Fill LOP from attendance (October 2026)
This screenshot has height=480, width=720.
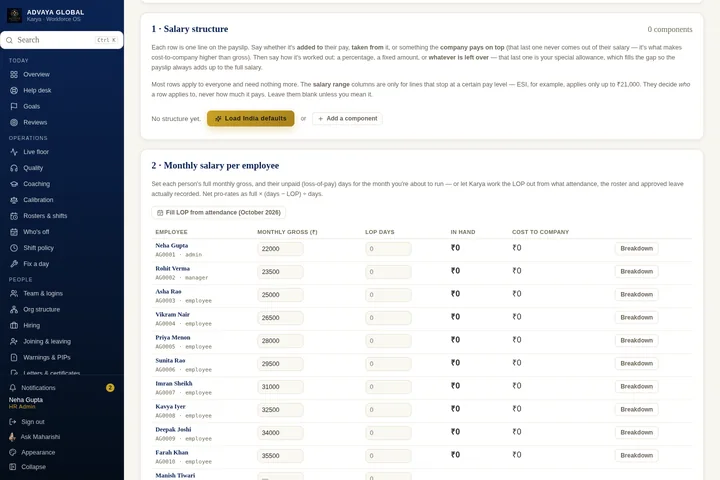coord(219,213)
